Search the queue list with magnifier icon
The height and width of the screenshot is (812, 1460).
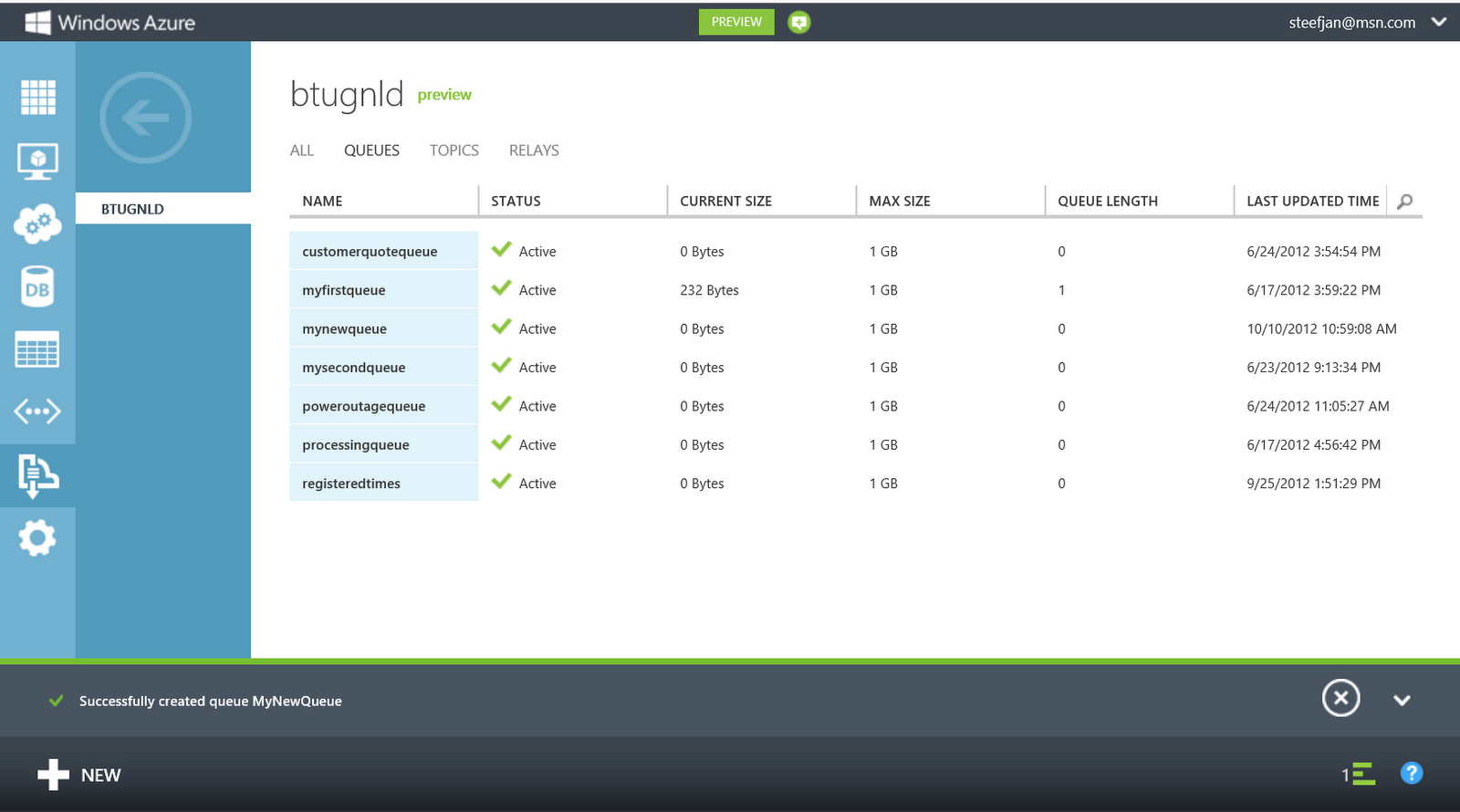(1405, 201)
